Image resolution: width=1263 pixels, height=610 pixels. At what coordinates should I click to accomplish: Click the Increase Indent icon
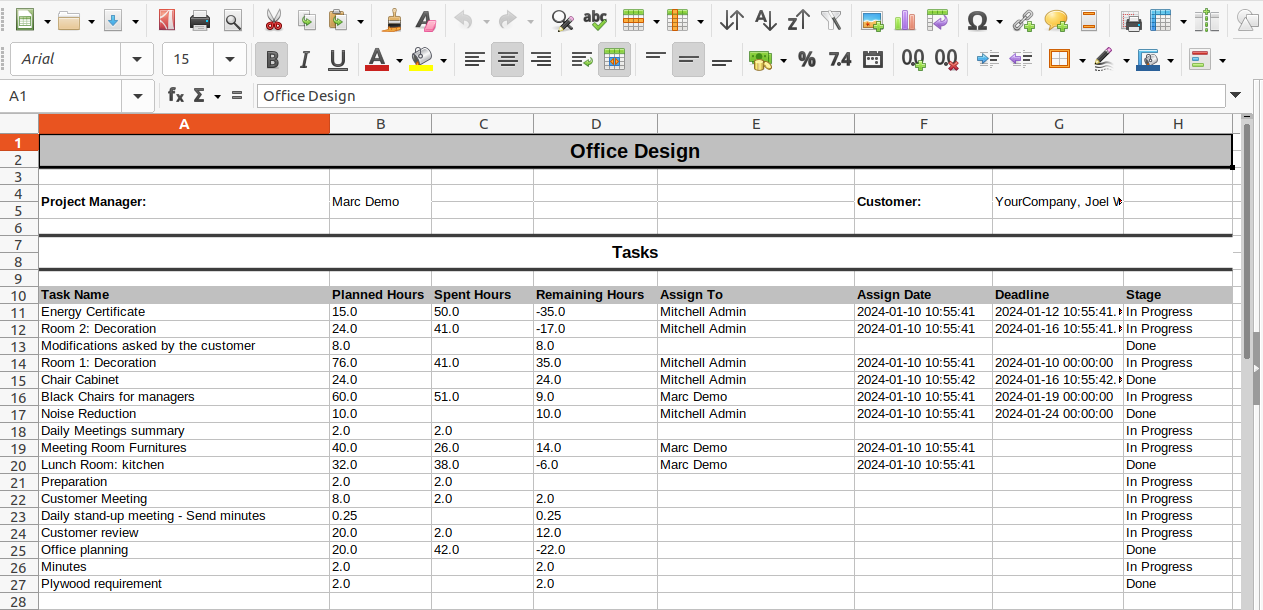(x=987, y=60)
